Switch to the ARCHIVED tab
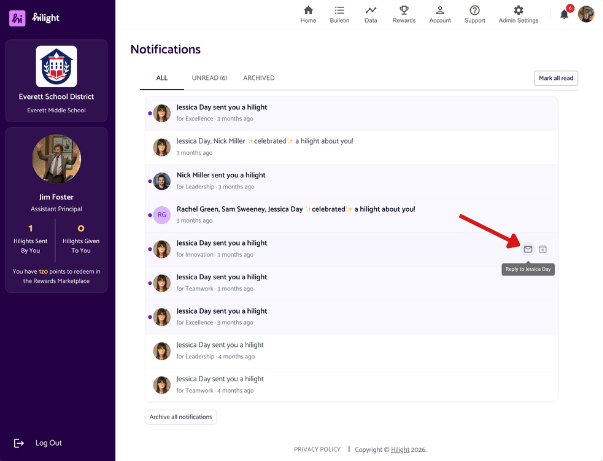Image resolution: width=603 pixels, height=461 pixels. pos(258,78)
